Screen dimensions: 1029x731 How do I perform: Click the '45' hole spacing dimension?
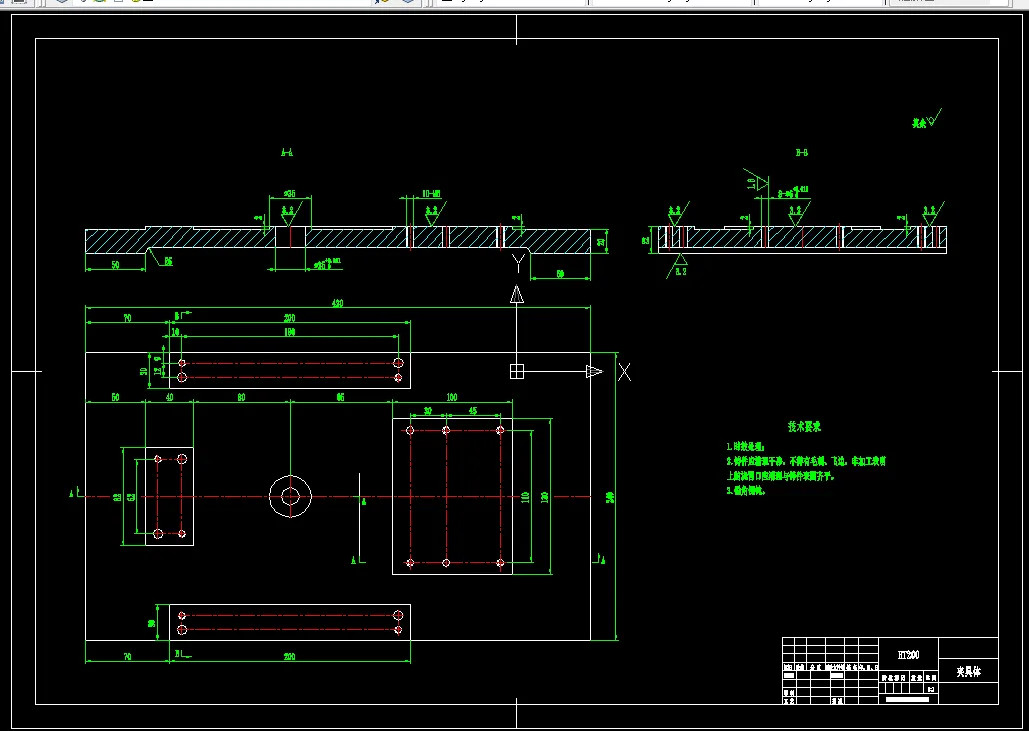pyautogui.click(x=473, y=411)
